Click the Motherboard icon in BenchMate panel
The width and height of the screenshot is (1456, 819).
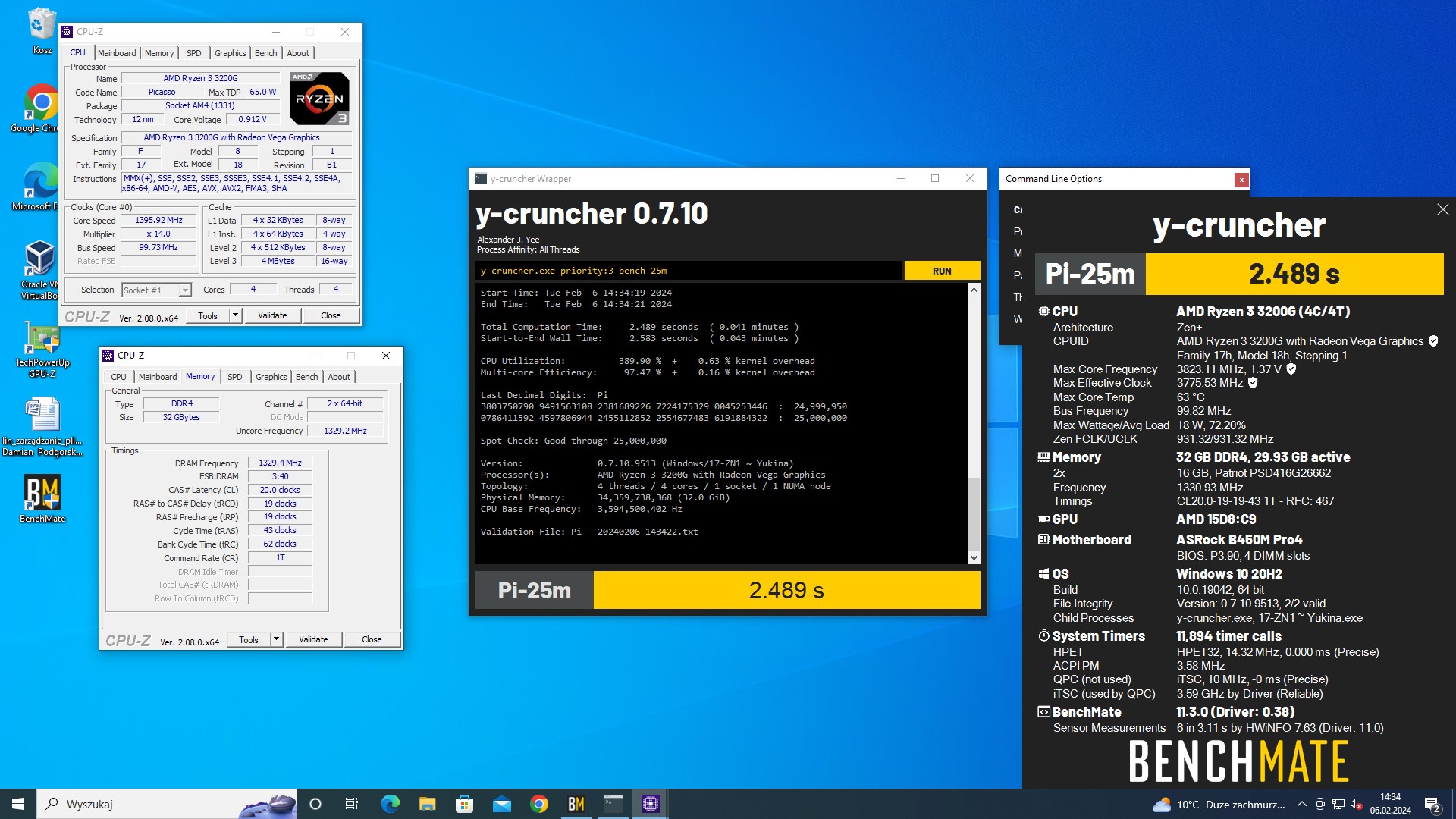tap(1044, 540)
